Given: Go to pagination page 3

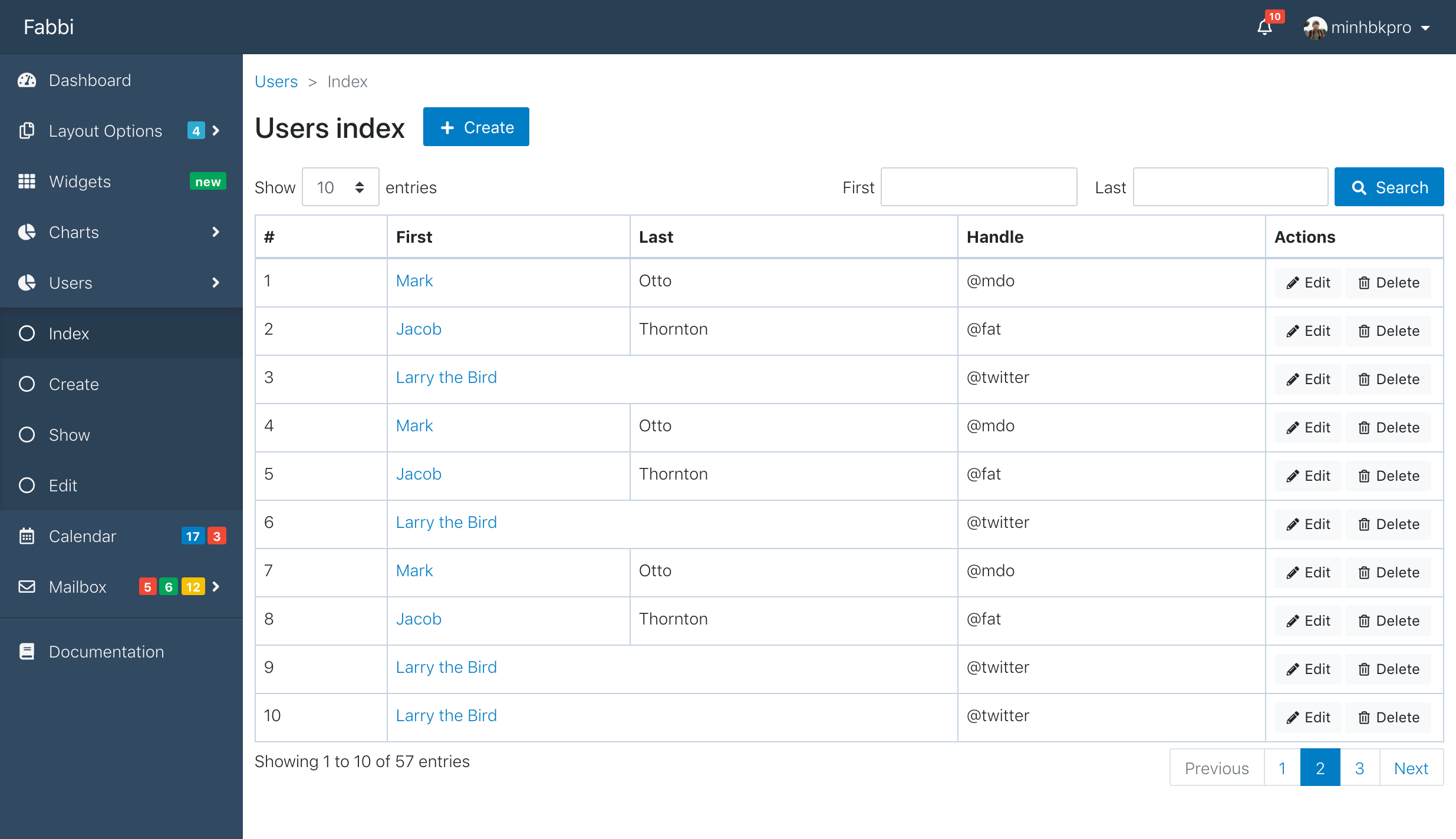Looking at the screenshot, I should (1359, 768).
